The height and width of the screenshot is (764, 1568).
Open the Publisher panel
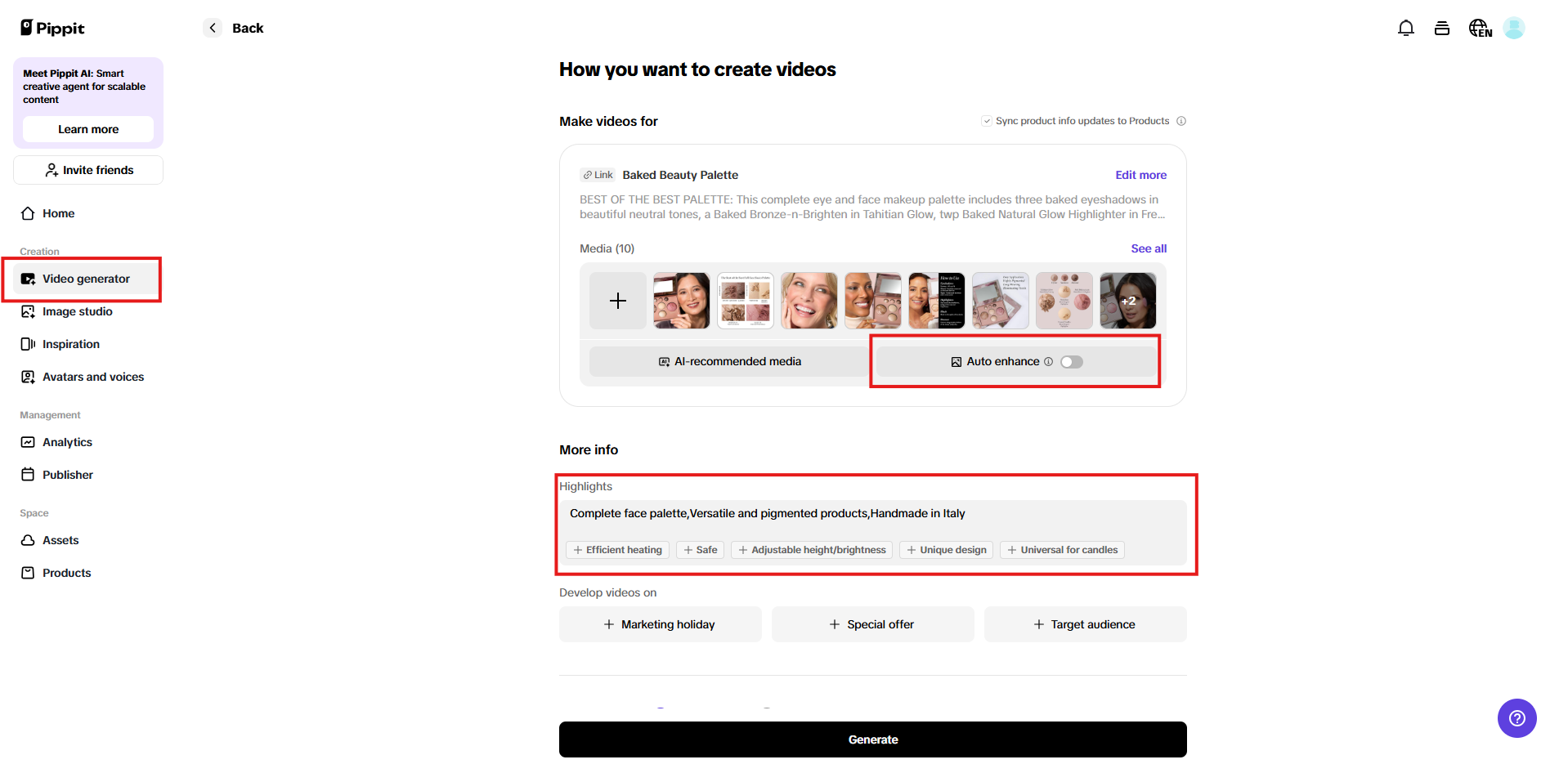pyautogui.click(x=67, y=475)
